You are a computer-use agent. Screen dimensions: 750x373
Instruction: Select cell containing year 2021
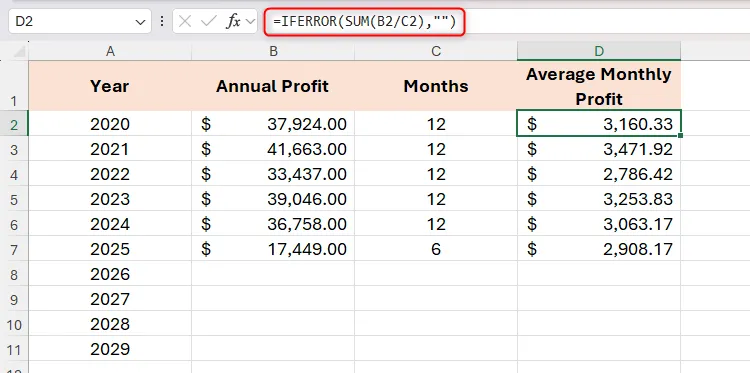[x=110, y=149]
